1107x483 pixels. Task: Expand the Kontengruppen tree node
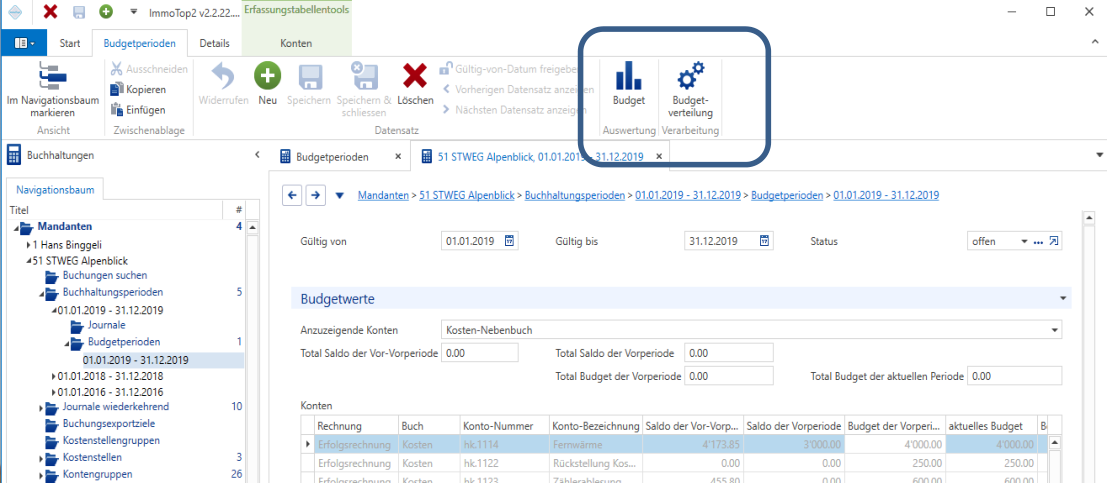[x=41, y=475]
